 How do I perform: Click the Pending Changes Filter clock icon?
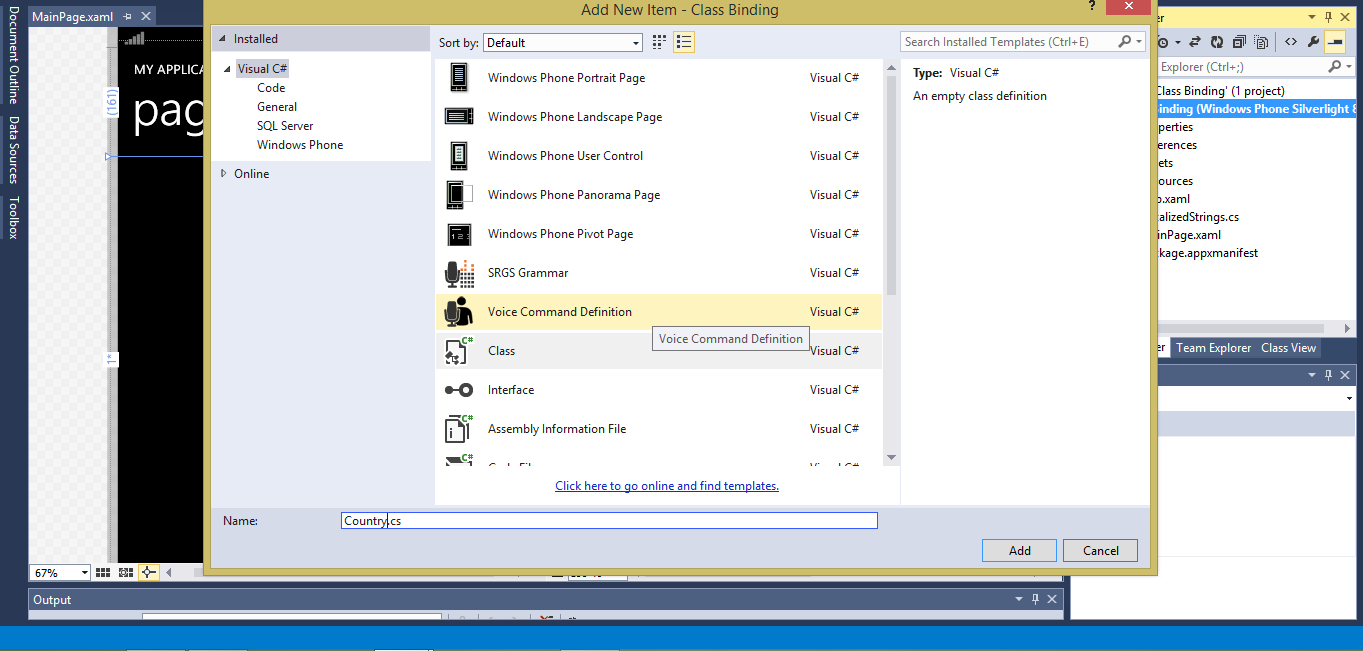point(1163,43)
